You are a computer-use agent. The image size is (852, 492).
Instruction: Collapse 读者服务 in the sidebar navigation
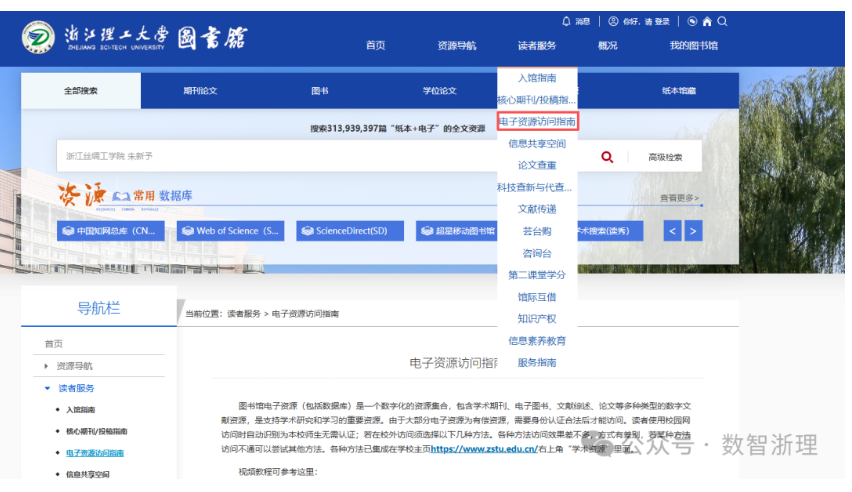click(x=47, y=388)
